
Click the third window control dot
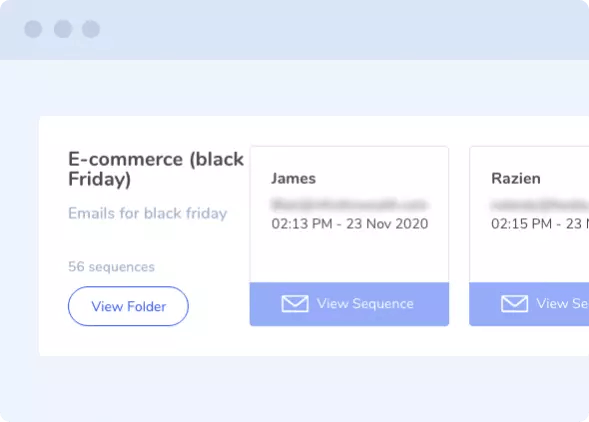coord(91,29)
